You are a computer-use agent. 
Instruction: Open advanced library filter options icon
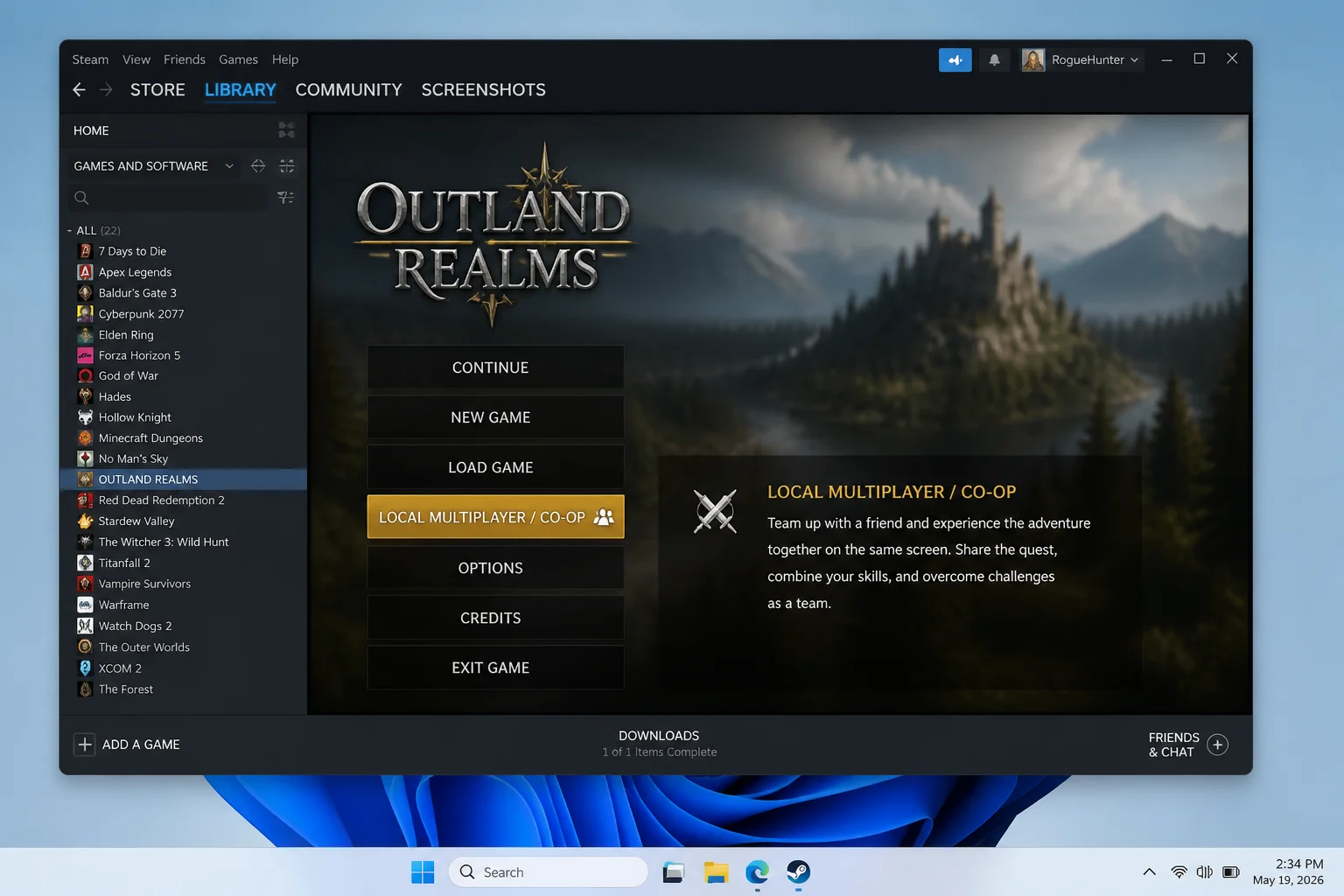pyautogui.click(x=285, y=198)
